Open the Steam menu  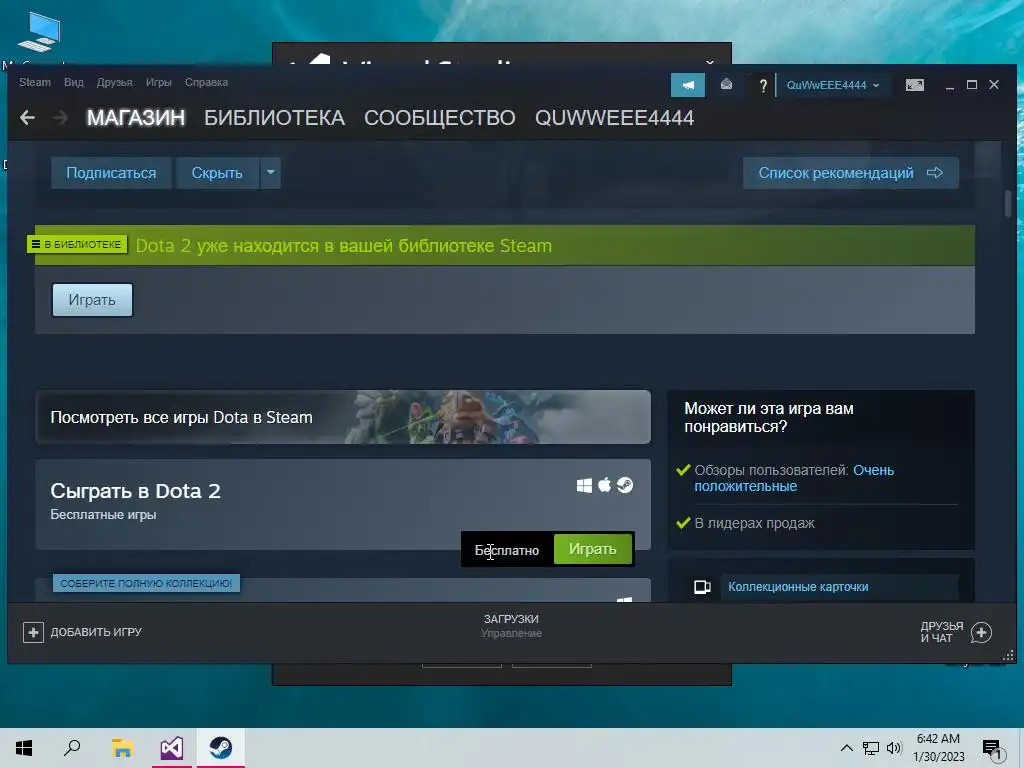(35, 82)
